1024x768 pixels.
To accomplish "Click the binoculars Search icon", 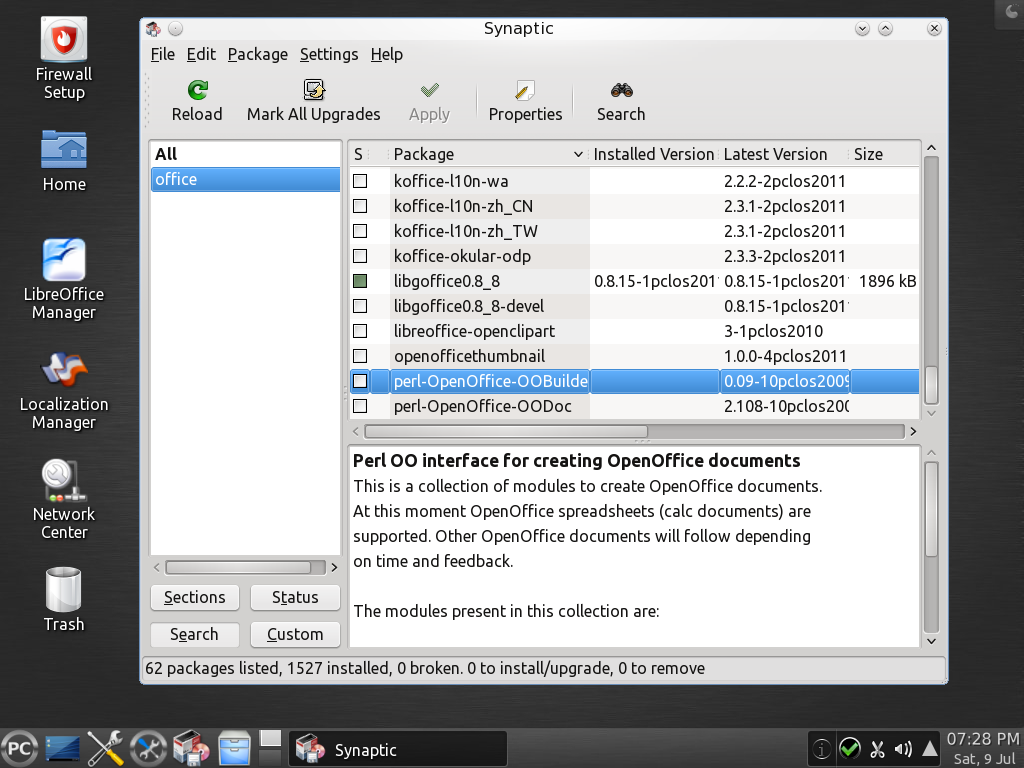I will 621,90.
